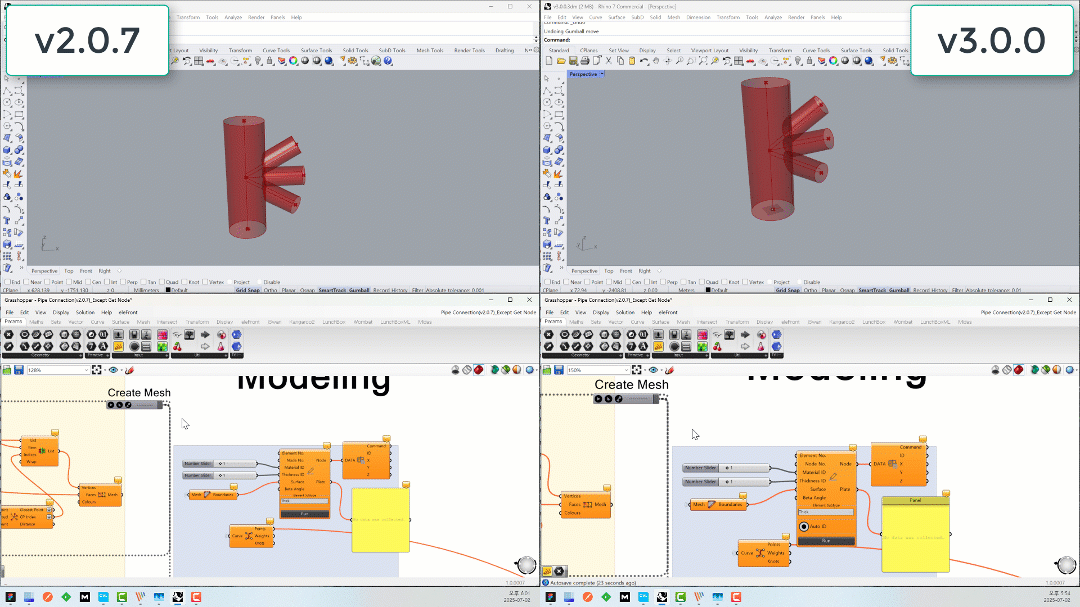Check the Mid osnap checkbox in left Rhino

click(x=71, y=282)
